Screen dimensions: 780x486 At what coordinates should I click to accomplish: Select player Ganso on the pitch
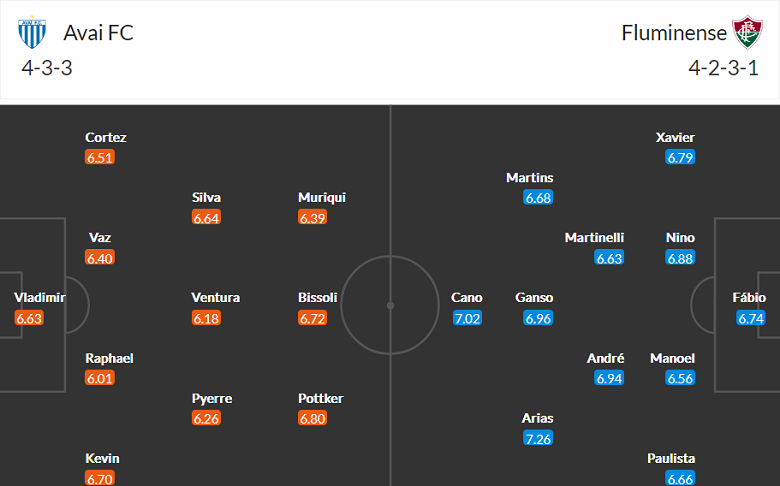pos(534,298)
